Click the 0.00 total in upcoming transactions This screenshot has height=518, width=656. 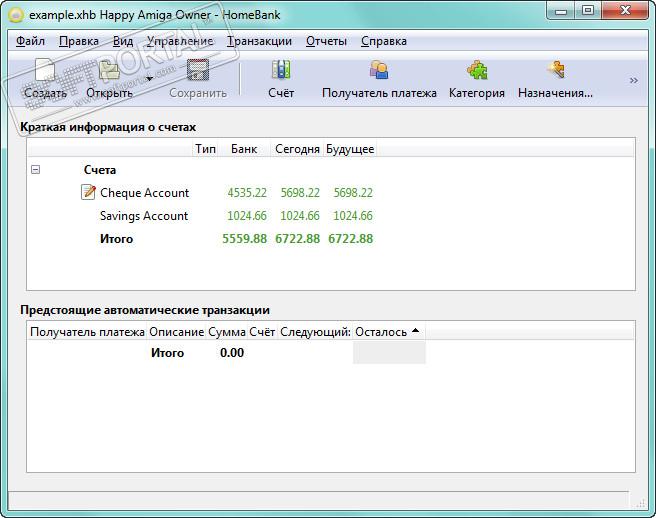click(x=232, y=353)
